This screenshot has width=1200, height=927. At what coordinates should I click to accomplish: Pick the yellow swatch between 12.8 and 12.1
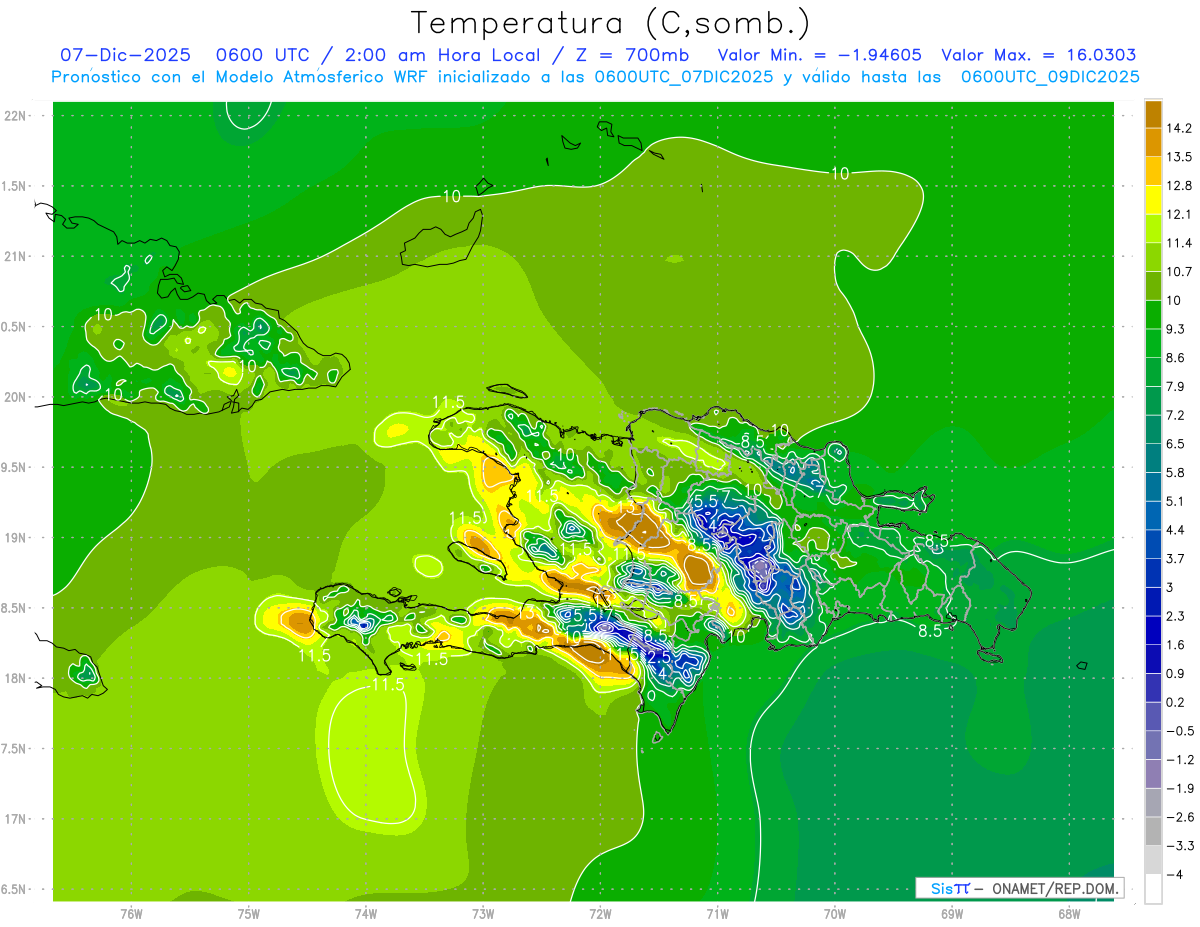point(1153,200)
